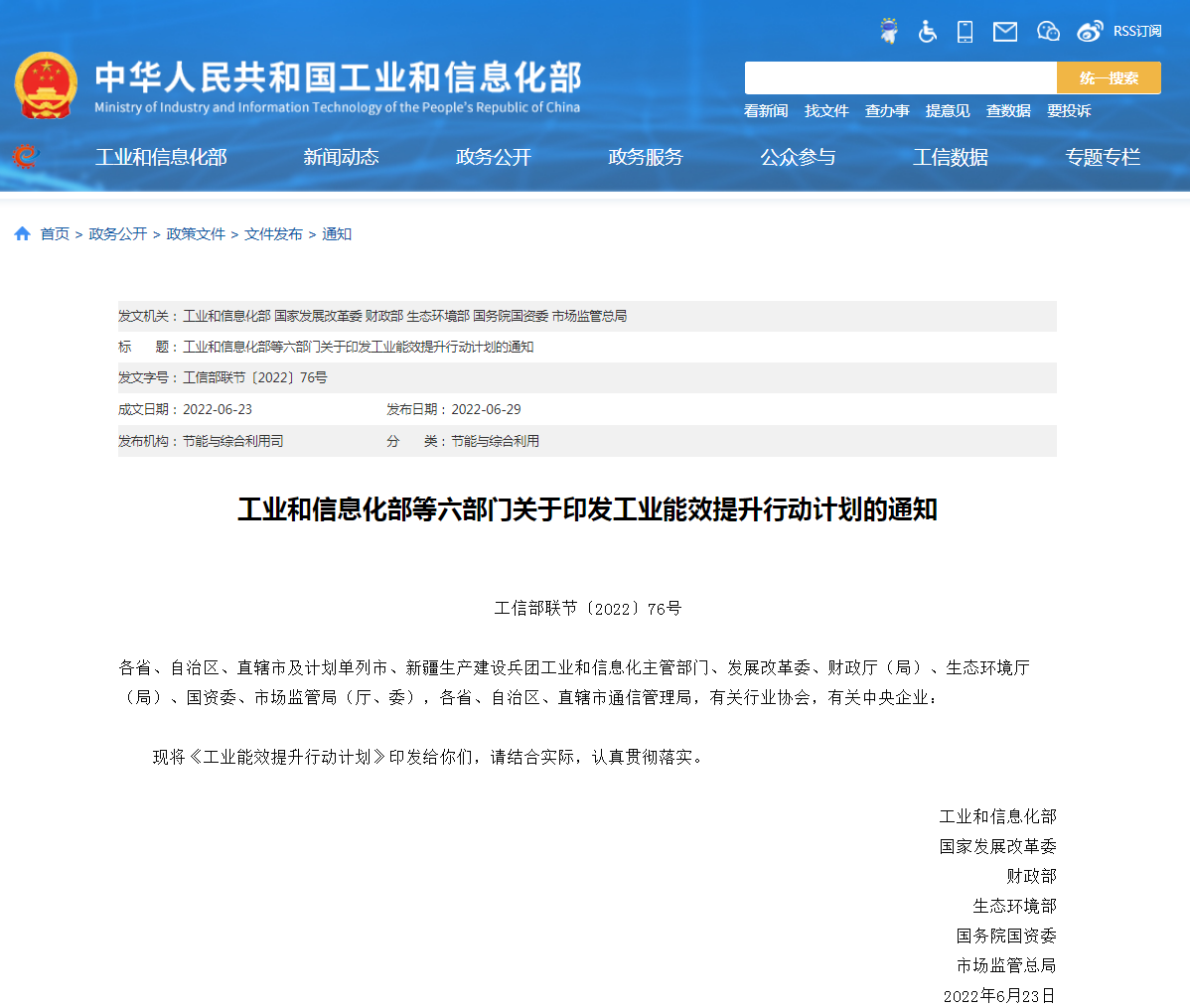Go to 文件发布 in breadcrumb
1190x1008 pixels.
pos(273,233)
